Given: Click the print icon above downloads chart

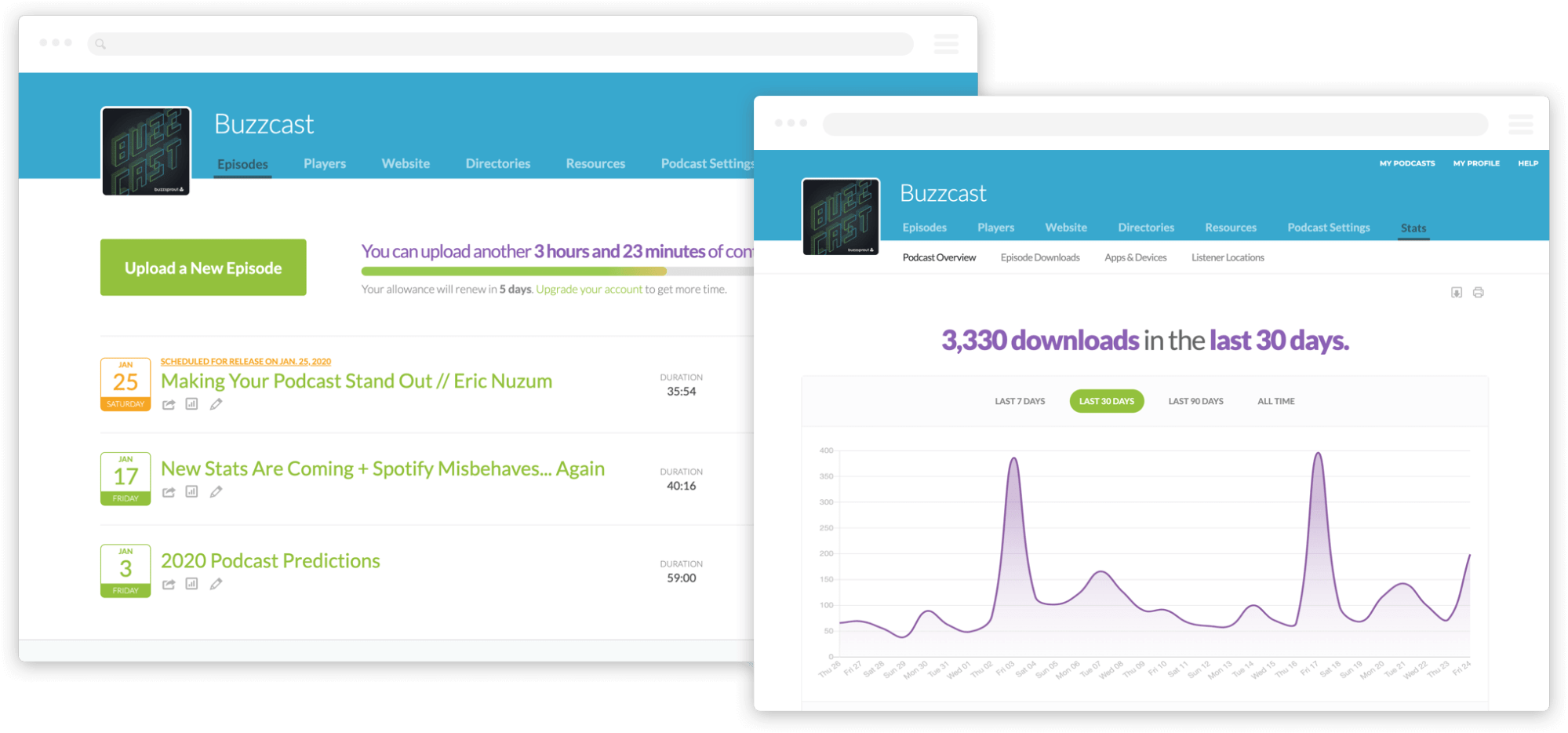Looking at the screenshot, I should (1479, 293).
